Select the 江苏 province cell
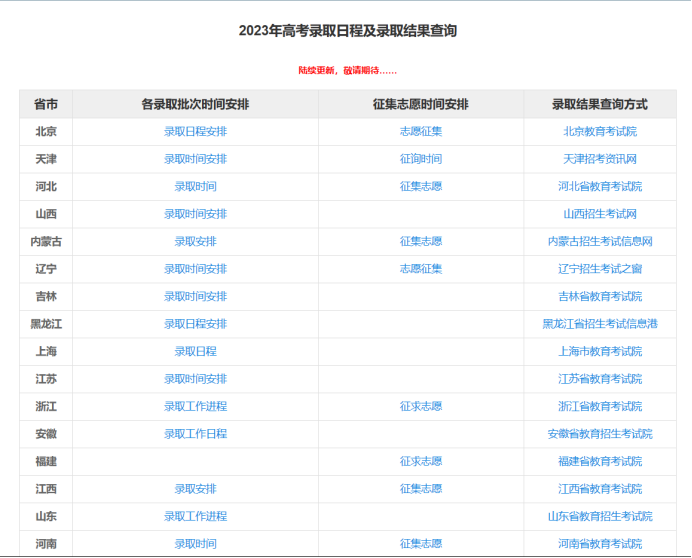 pos(46,379)
